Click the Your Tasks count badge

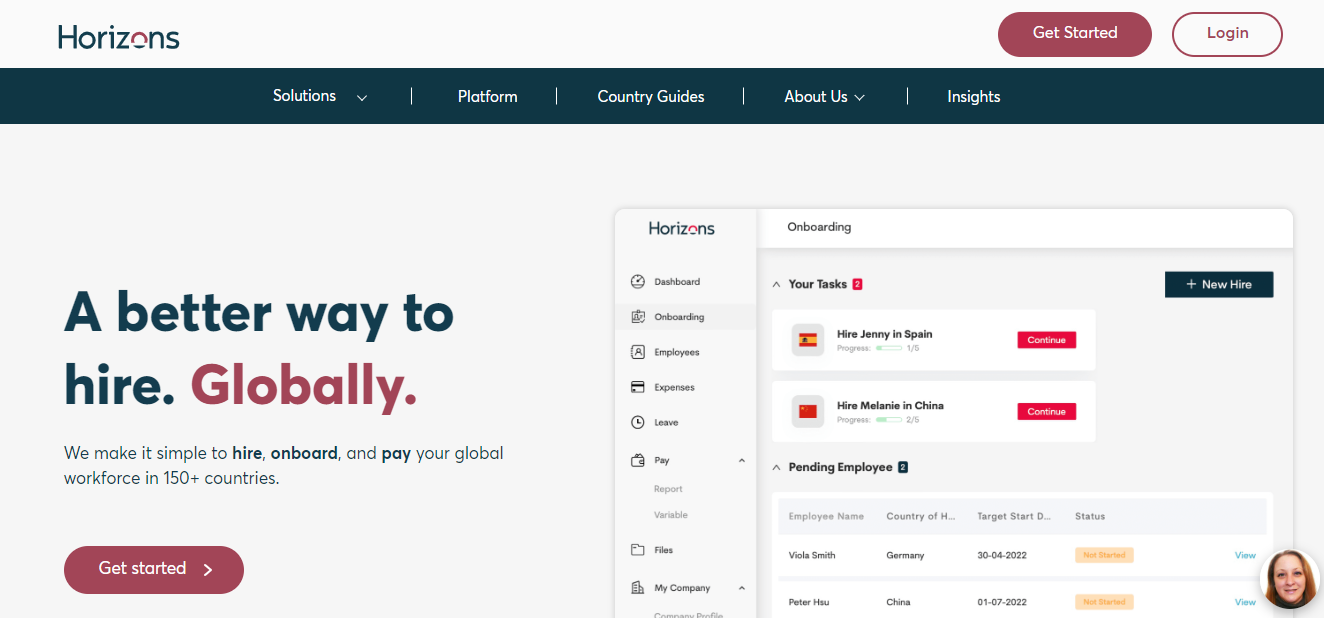tap(857, 285)
